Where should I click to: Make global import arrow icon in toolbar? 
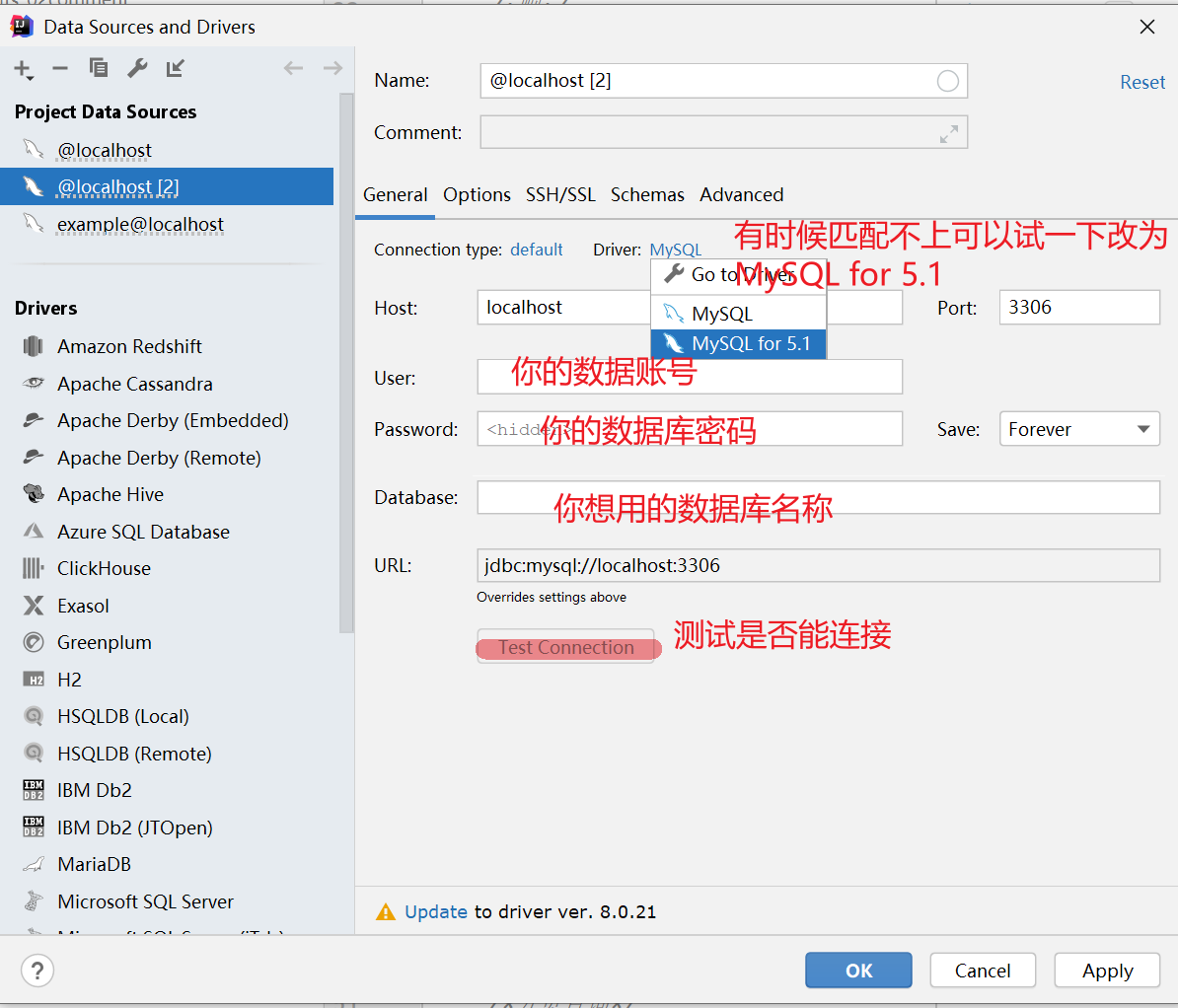[176, 68]
